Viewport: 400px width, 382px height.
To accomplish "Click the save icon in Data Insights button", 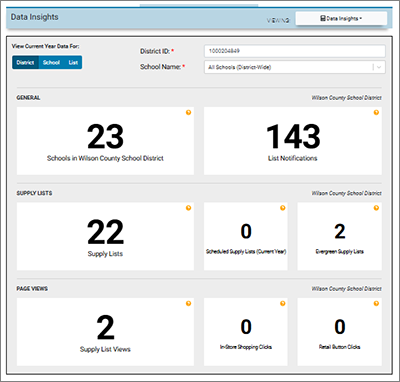I will (323, 18).
